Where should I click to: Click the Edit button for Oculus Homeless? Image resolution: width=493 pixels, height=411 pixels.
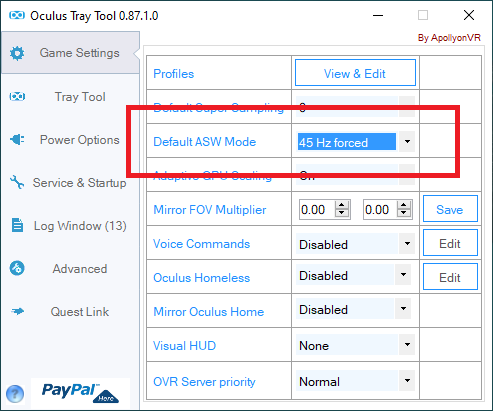click(450, 277)
